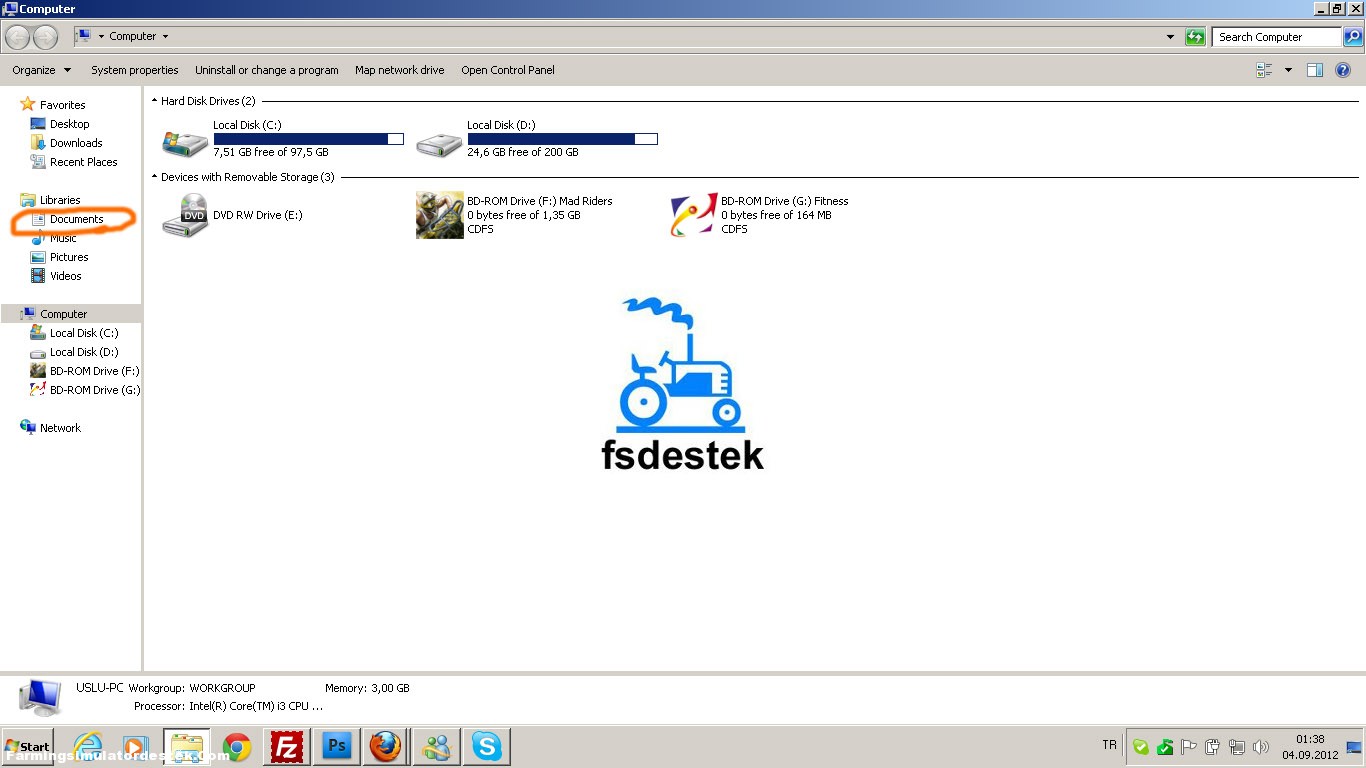Click Uninstall or change a program
Image resolution: width=1366 pixels, height=768 pixels.
(x=266, y=70)
